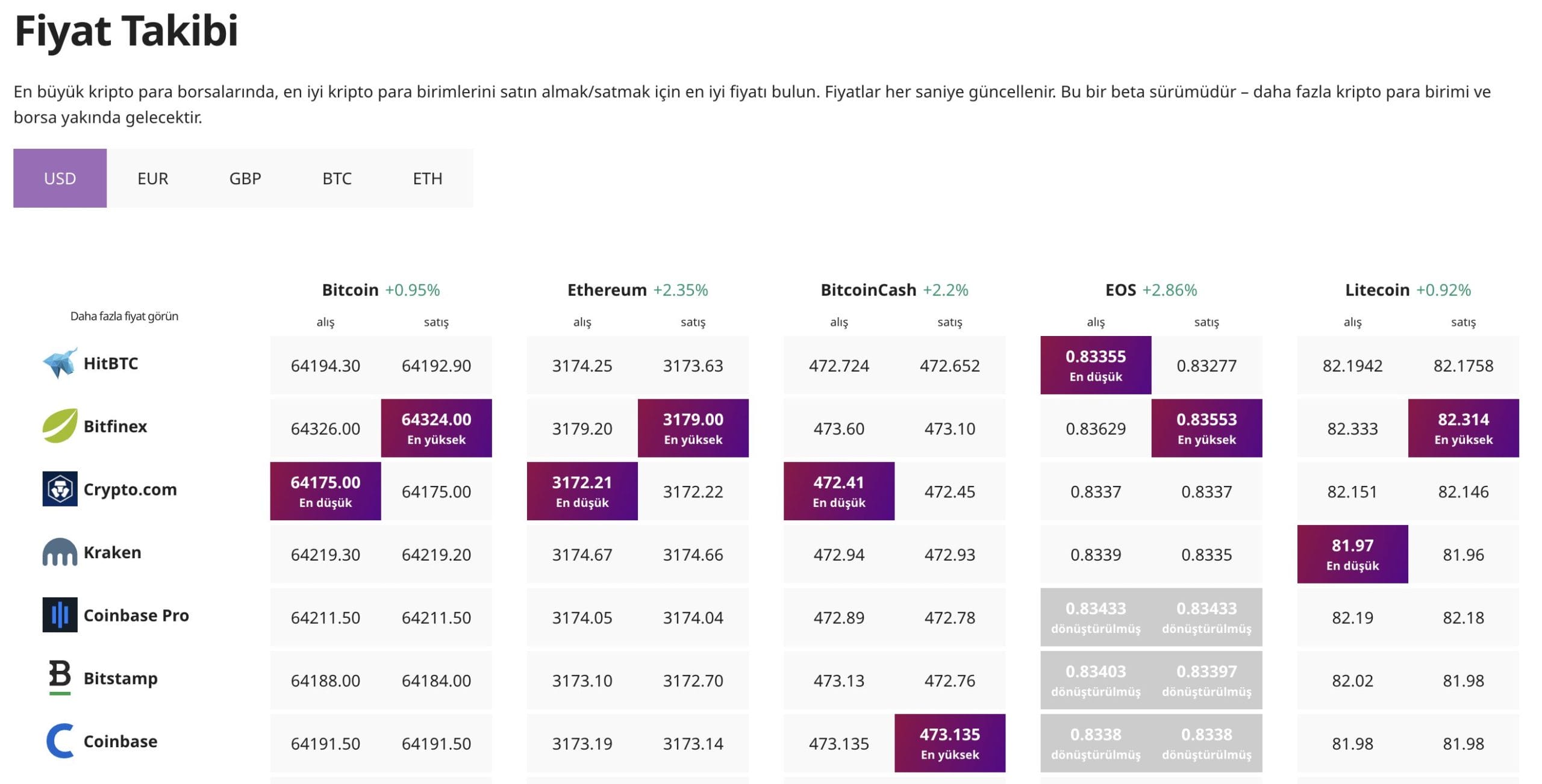Click the Bitstamp B logo icon

[x=60, y=677]
